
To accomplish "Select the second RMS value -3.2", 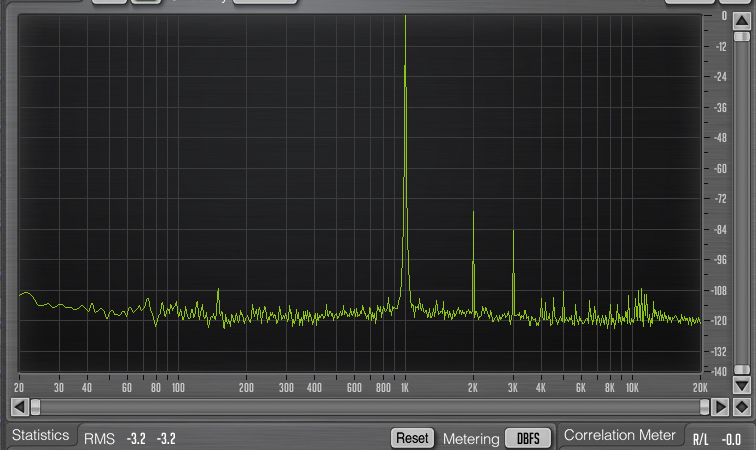I will point(166,439).
